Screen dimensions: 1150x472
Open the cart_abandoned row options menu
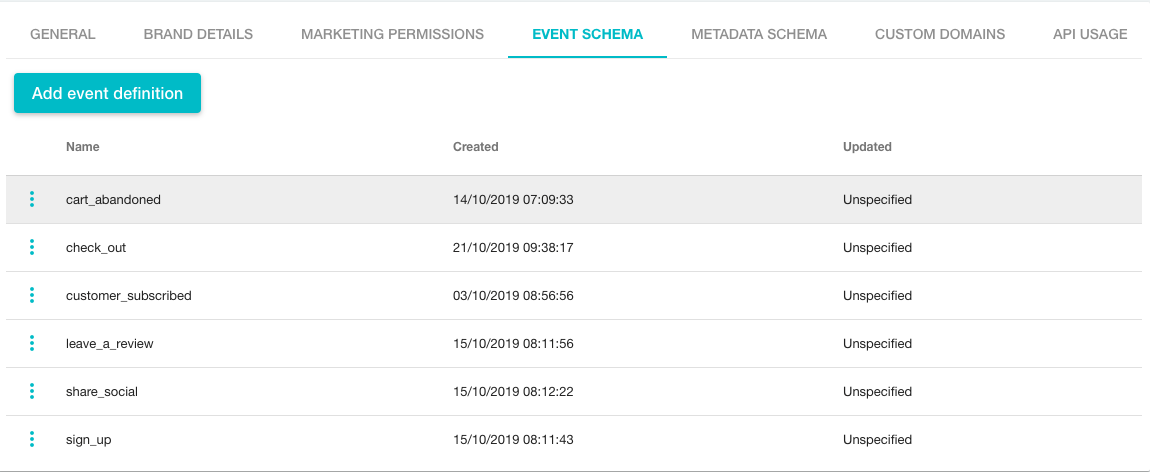pyautogui.click(x=32, y=199)
